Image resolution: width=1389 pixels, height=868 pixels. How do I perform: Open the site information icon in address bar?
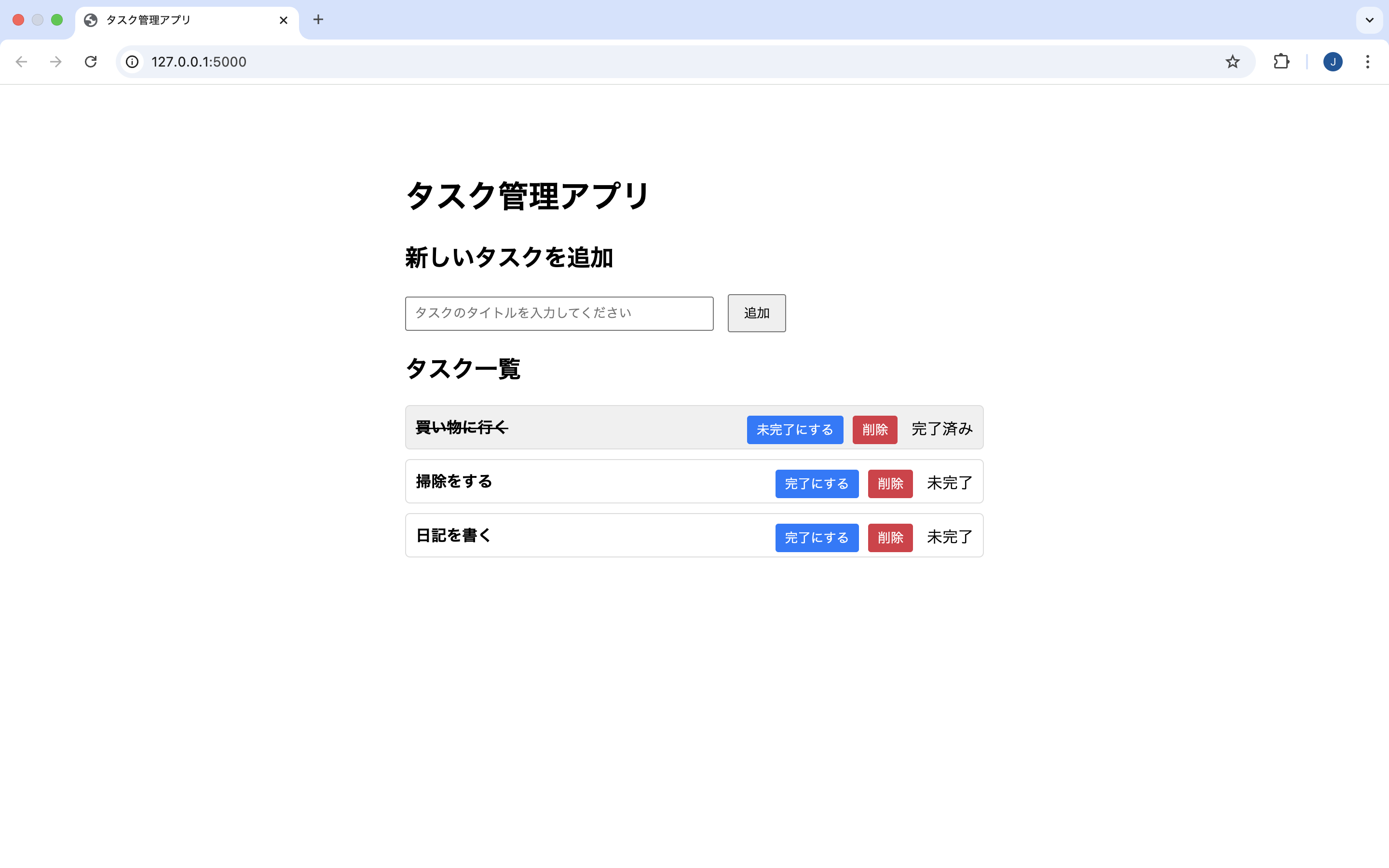click(x=132, y=61)
